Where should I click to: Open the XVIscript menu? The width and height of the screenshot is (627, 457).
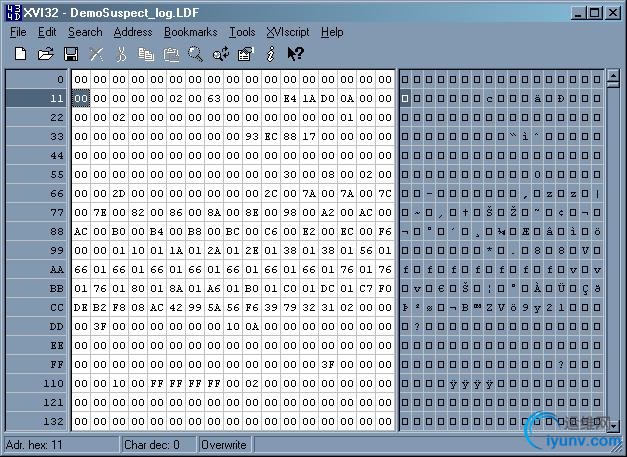pos(288,32)
